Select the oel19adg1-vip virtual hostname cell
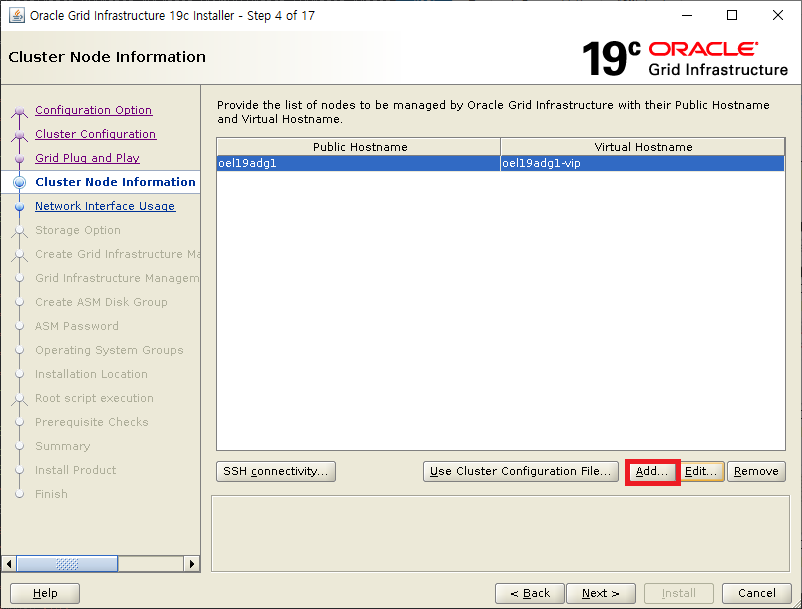802x609 pixels. click(642, 163)
